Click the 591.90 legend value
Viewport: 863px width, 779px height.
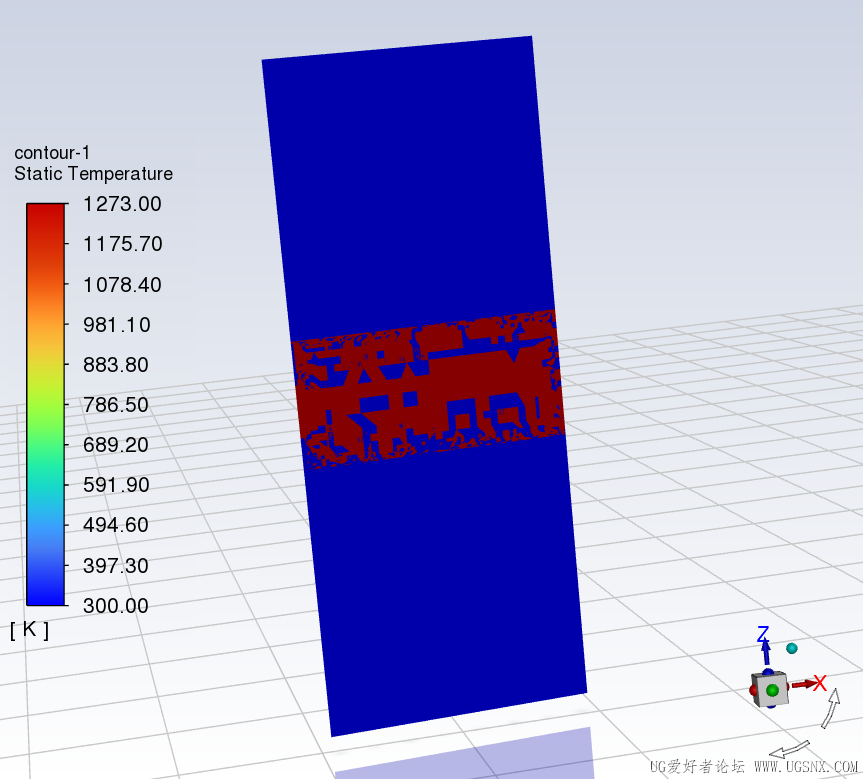coord(116,485)
